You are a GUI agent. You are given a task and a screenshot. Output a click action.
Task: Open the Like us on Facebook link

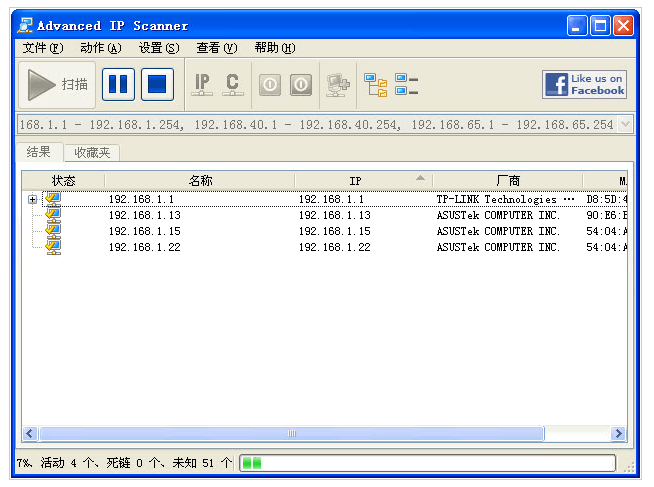584,85
